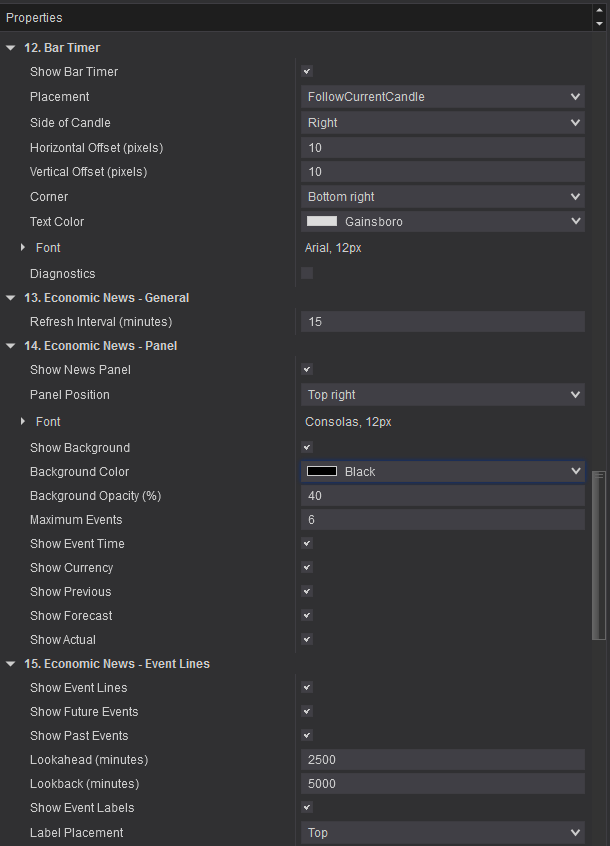Open the Label Placement dropdown

[443, 833]
